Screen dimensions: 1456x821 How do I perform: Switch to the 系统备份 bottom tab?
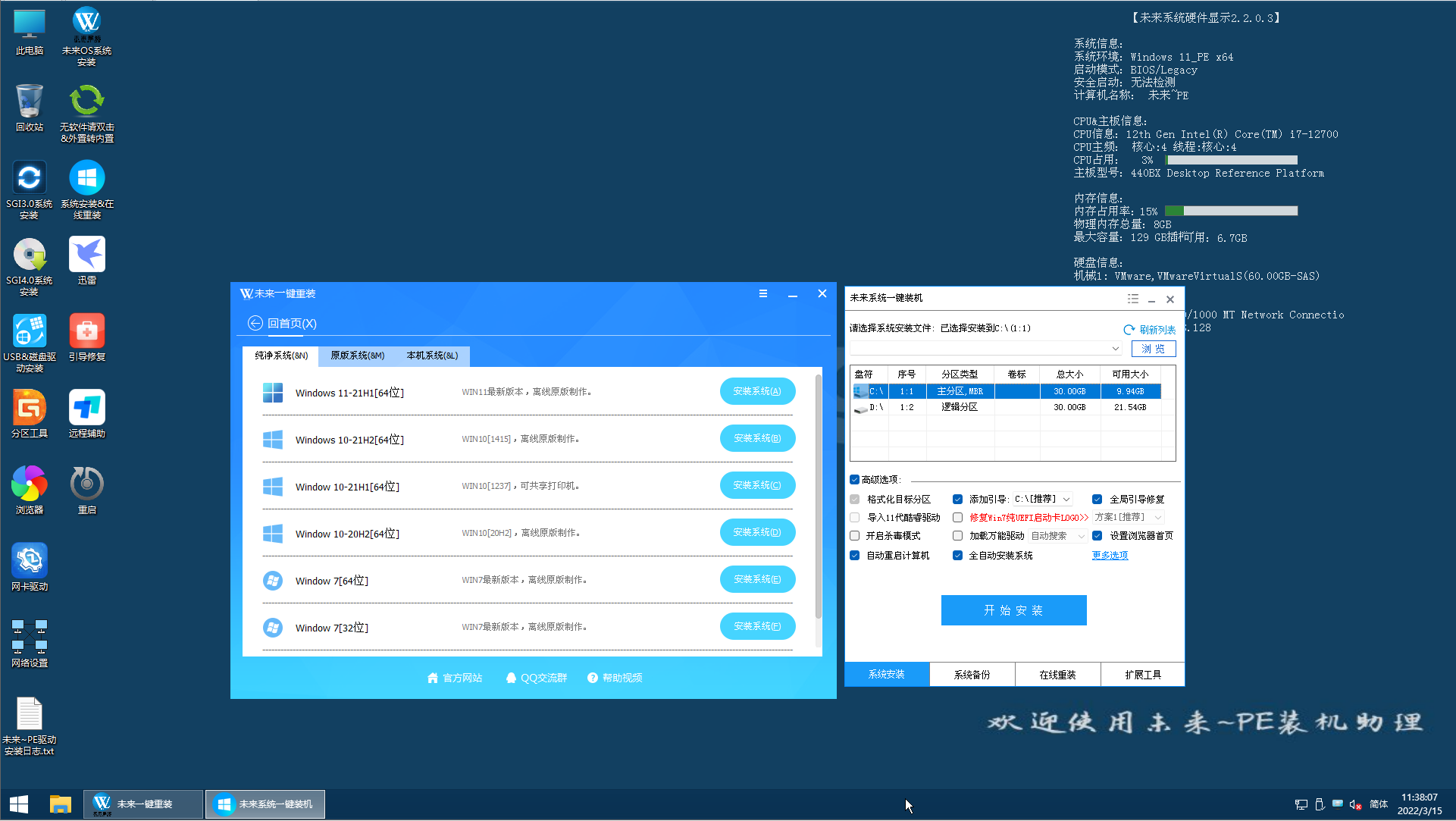click(972, 675)
